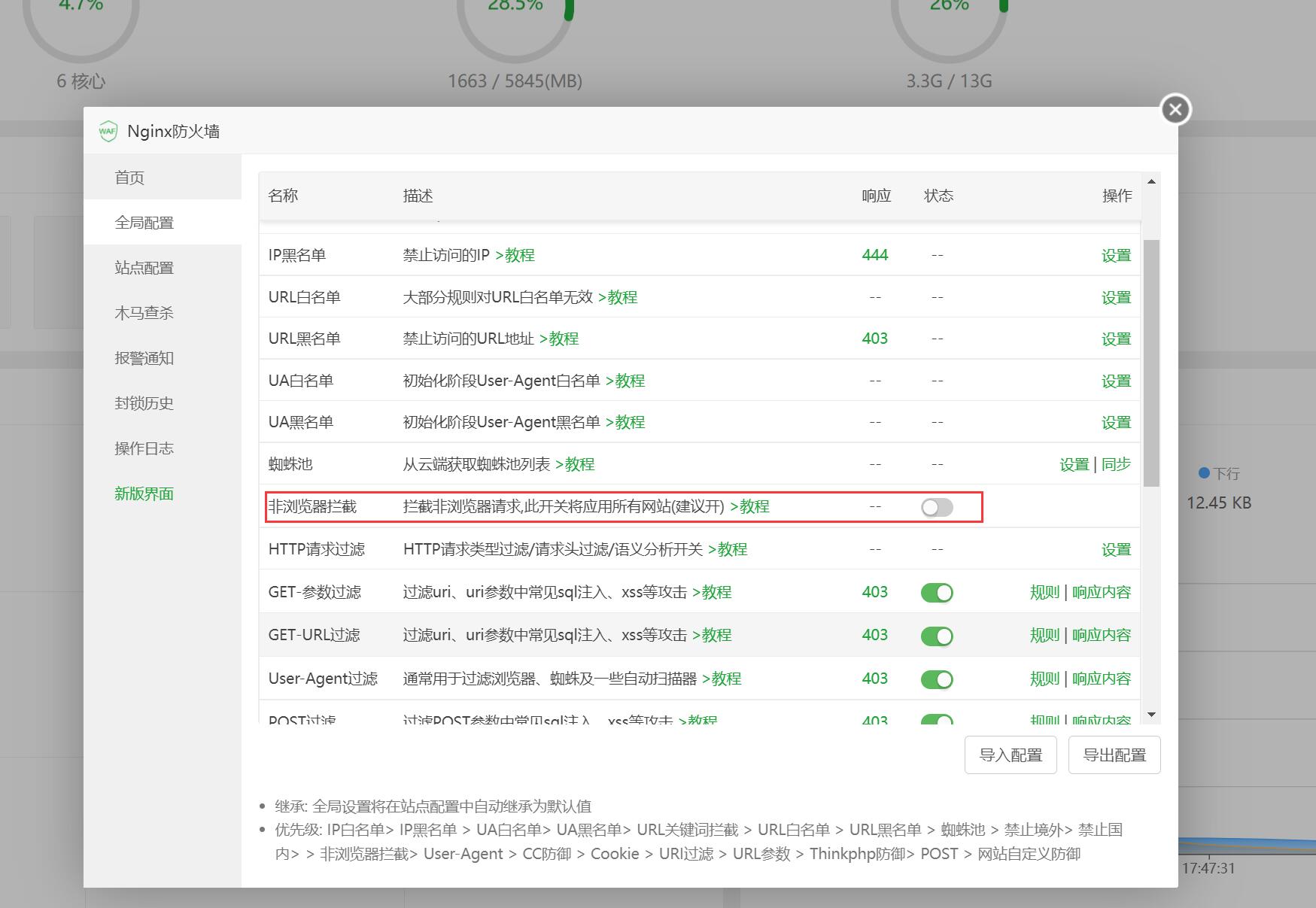Click 同步 for 蜘蛛池
Image resolution: width=1316 pixels, height=908 pixels.
(1116, 465)
